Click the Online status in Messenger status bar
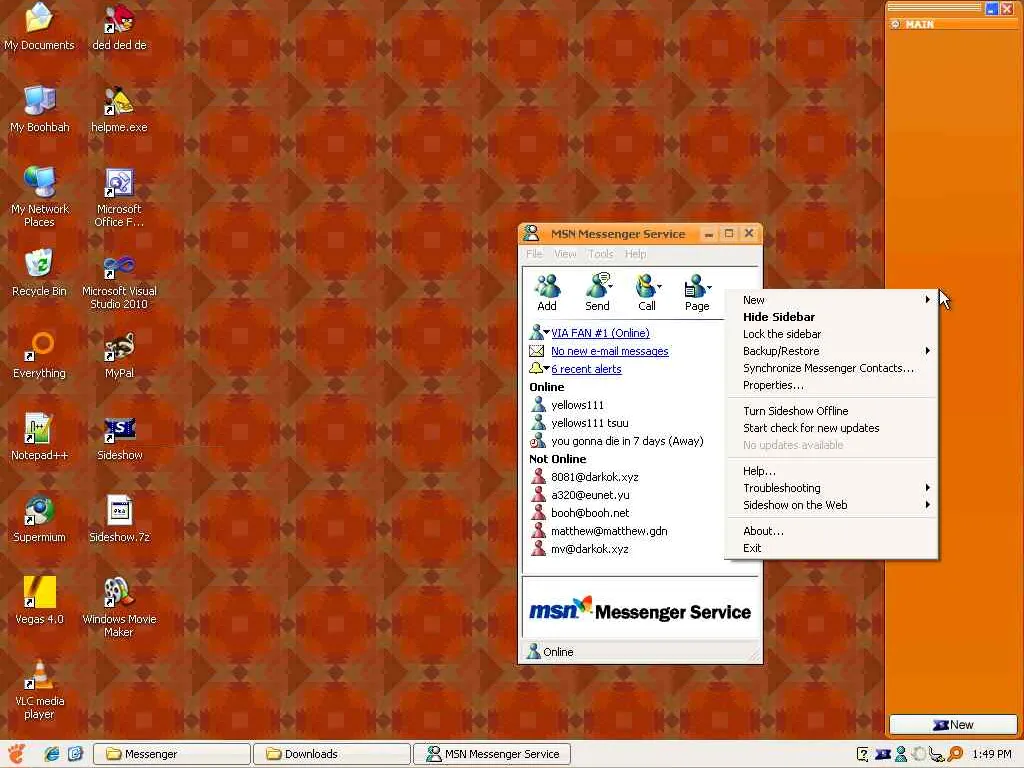The width and height of the screenshot is (1024, 768). click(550, 652)
